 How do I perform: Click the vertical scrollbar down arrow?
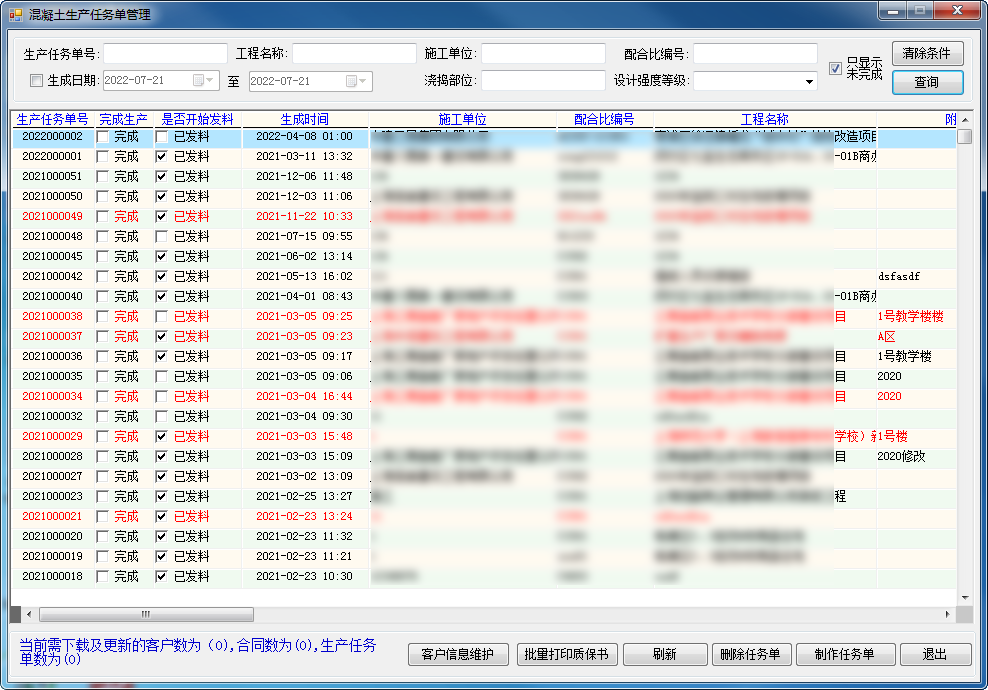[964, 597]
